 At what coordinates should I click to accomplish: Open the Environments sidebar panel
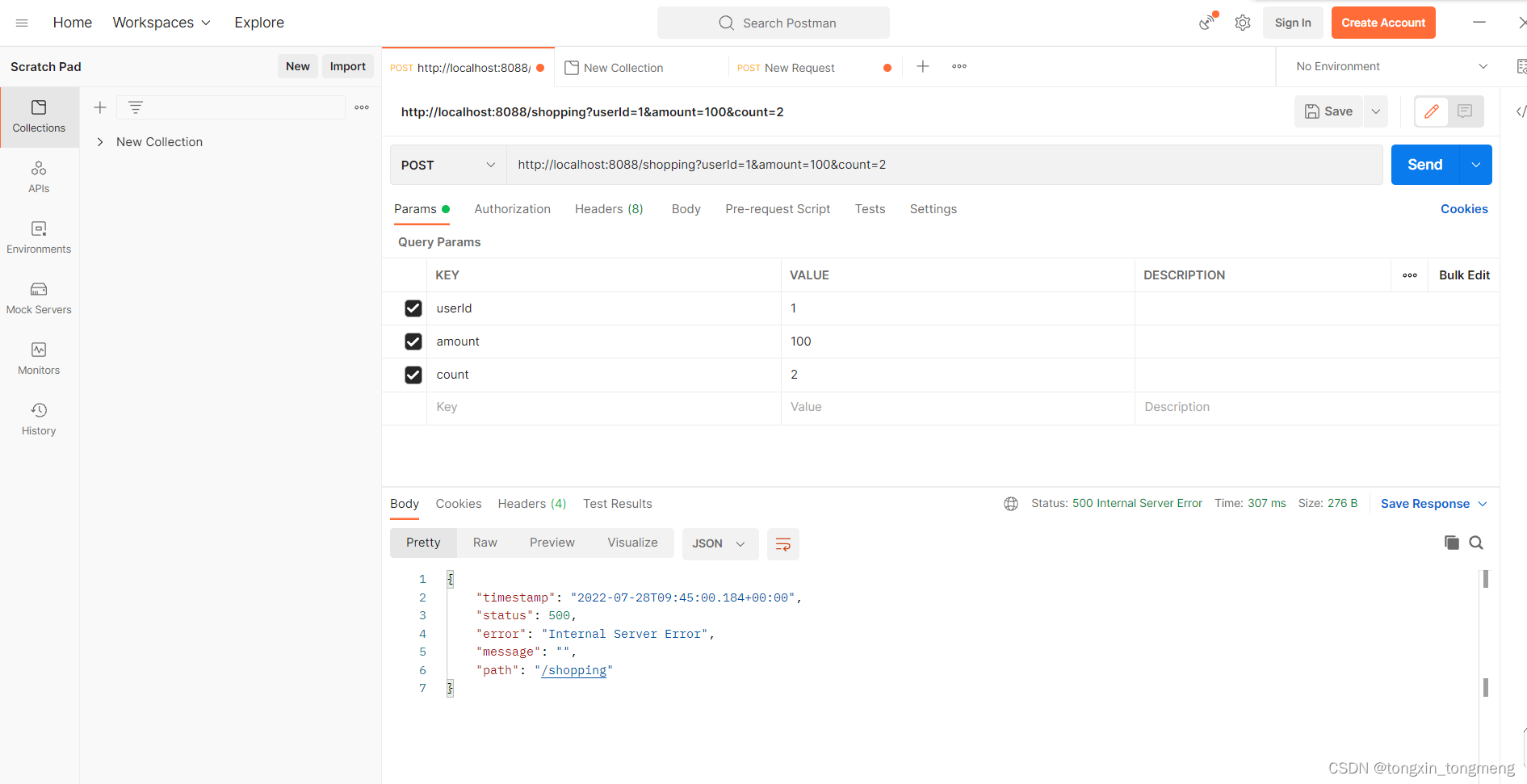tap(39, 238)
